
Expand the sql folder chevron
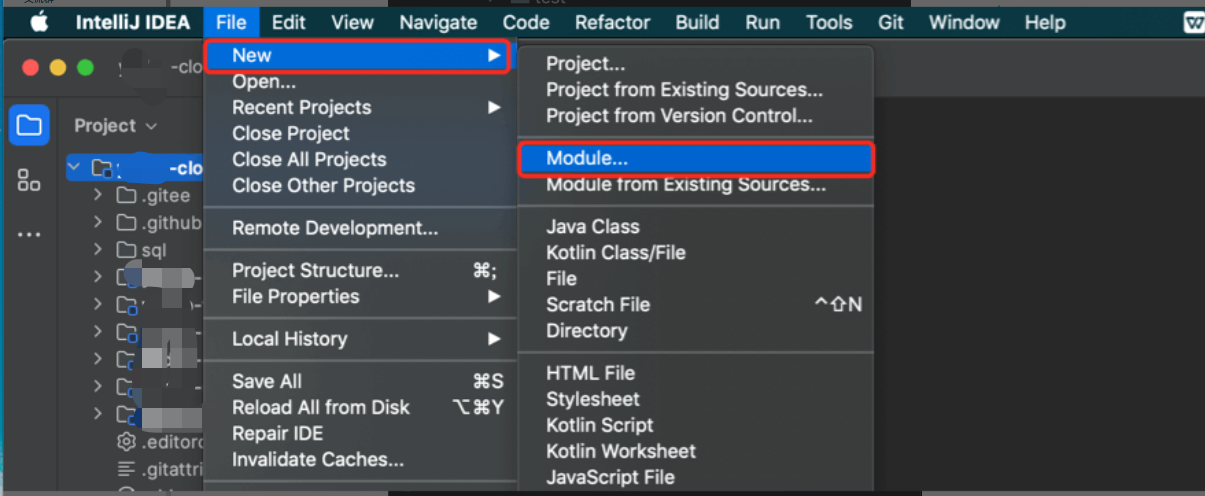coord(98,250)
